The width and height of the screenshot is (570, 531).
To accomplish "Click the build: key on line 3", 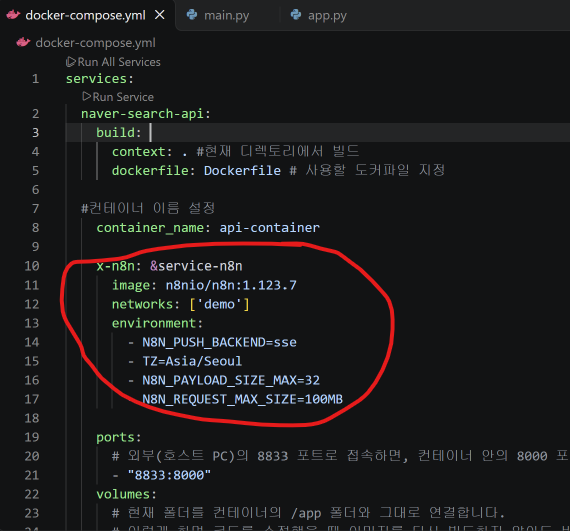I will [x=119, y=133].
